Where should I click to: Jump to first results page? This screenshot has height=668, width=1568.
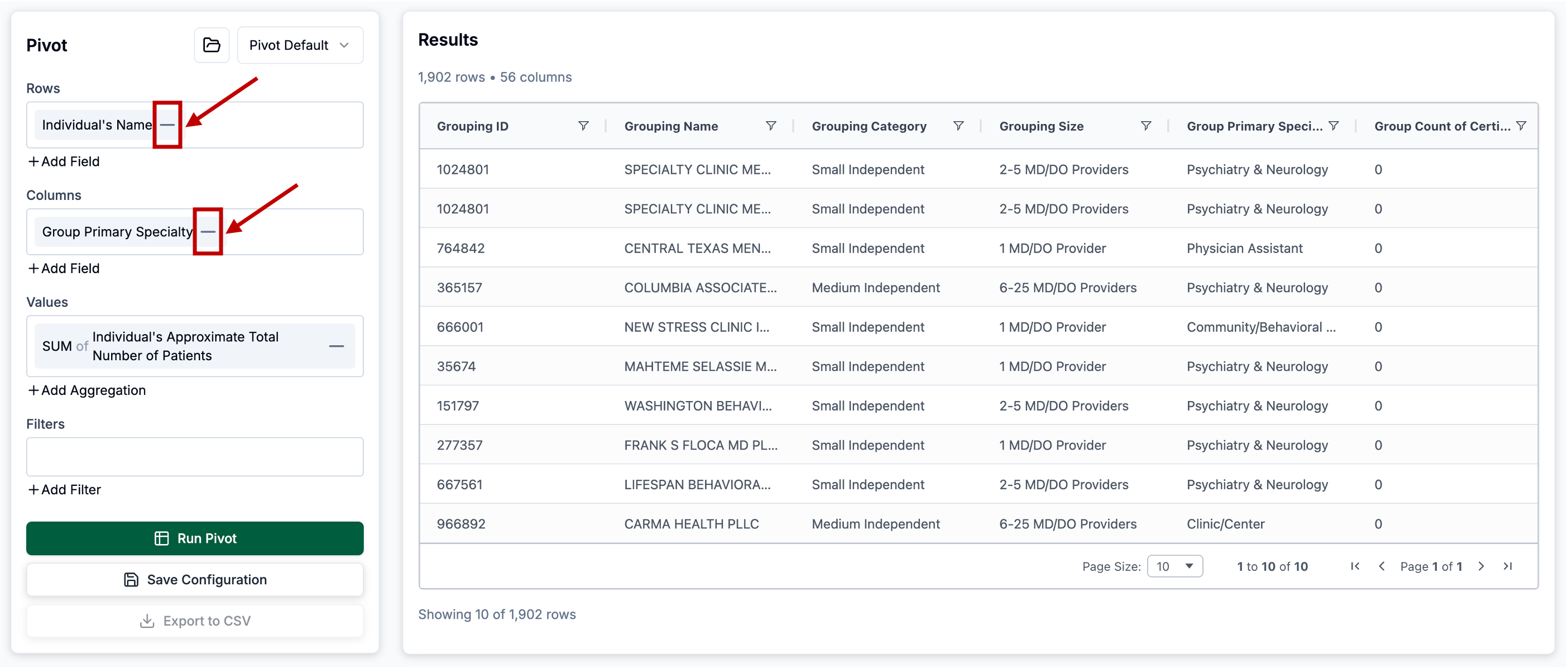(1354, 566)
